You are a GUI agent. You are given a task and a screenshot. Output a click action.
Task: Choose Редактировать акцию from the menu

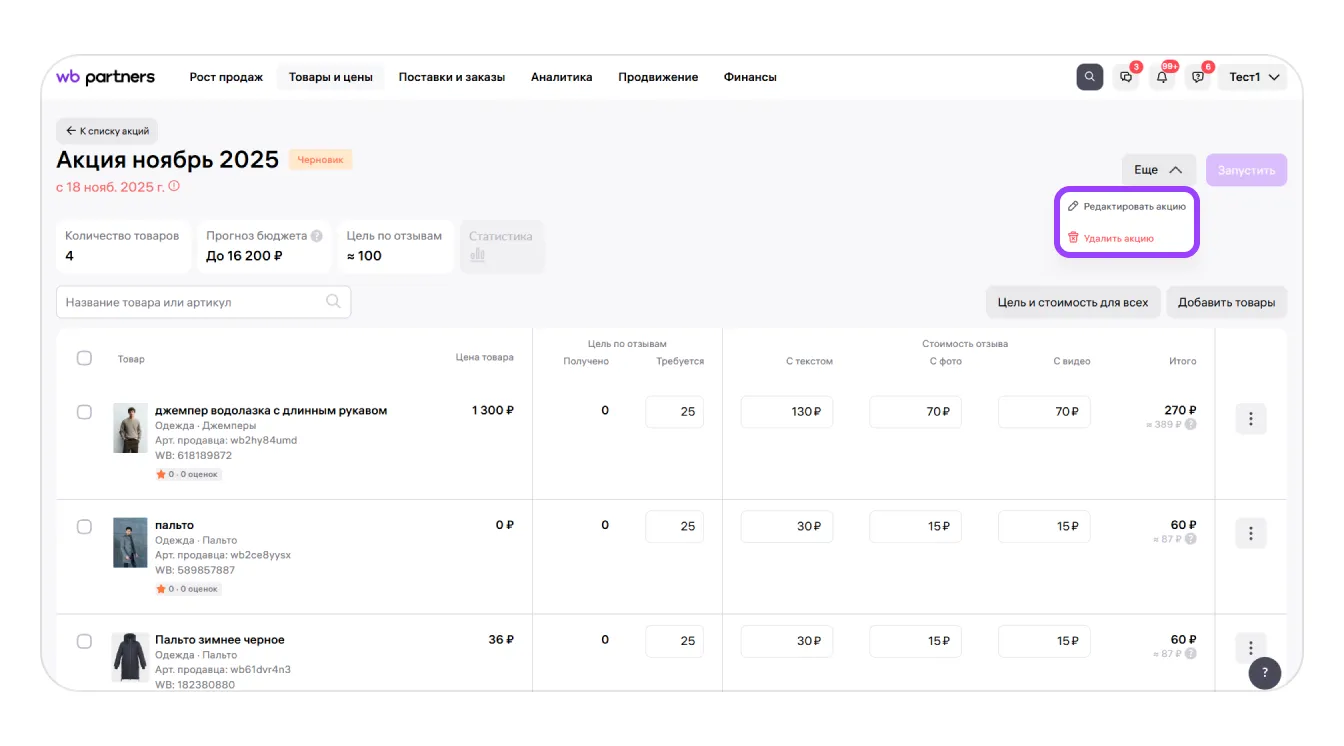1126,206
